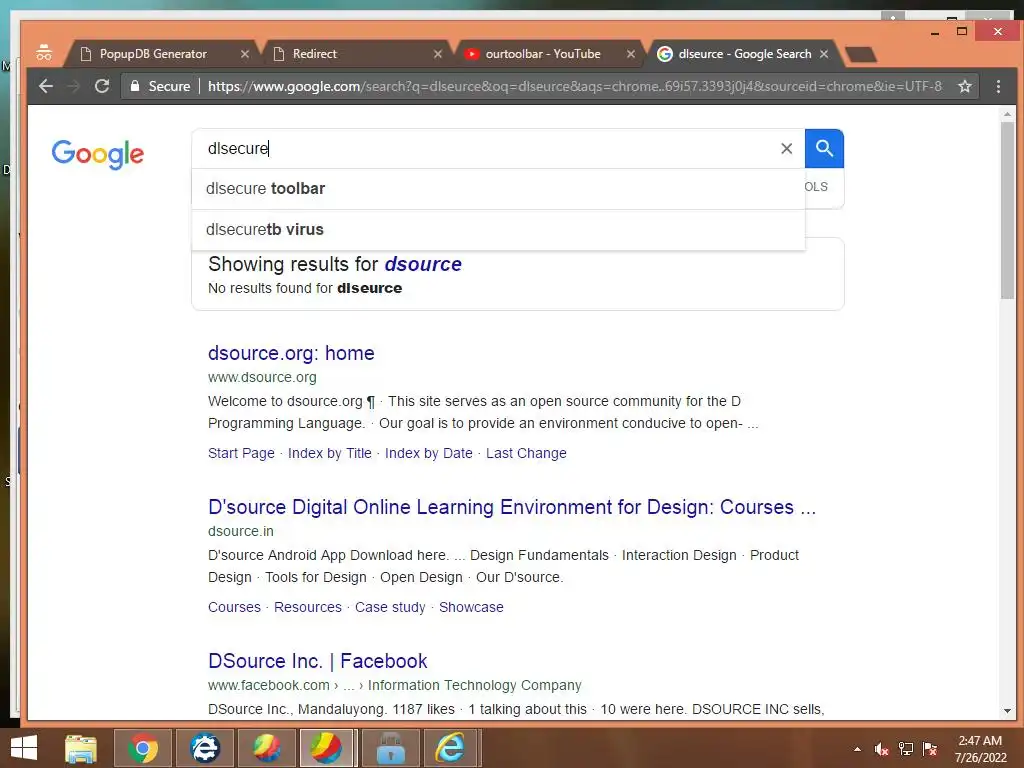
Task: Close the PopupDB Generator tab
Action: click(x=244, y=54)
